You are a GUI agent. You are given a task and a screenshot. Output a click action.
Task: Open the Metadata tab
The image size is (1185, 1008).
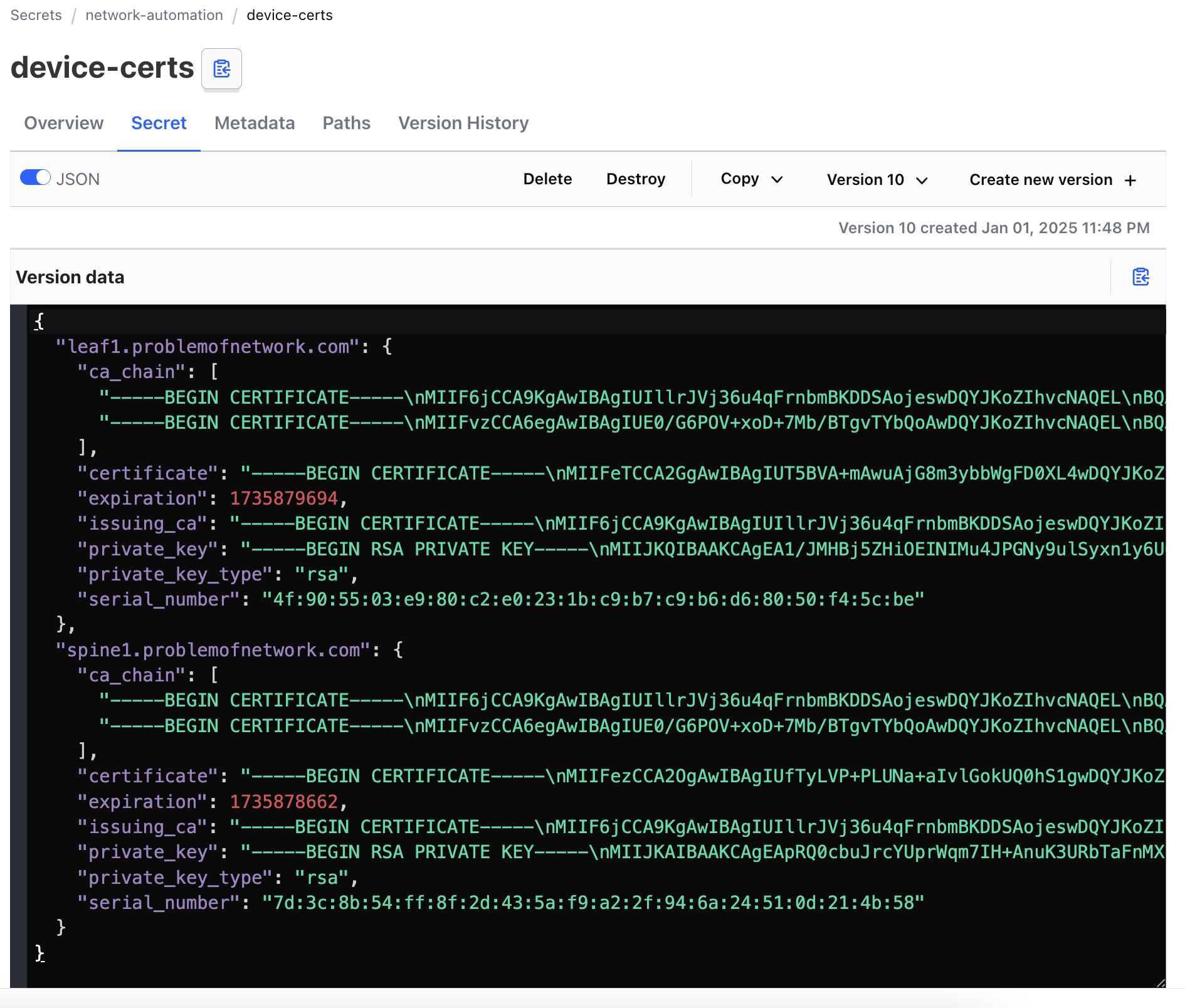click(x=254, y=123)
